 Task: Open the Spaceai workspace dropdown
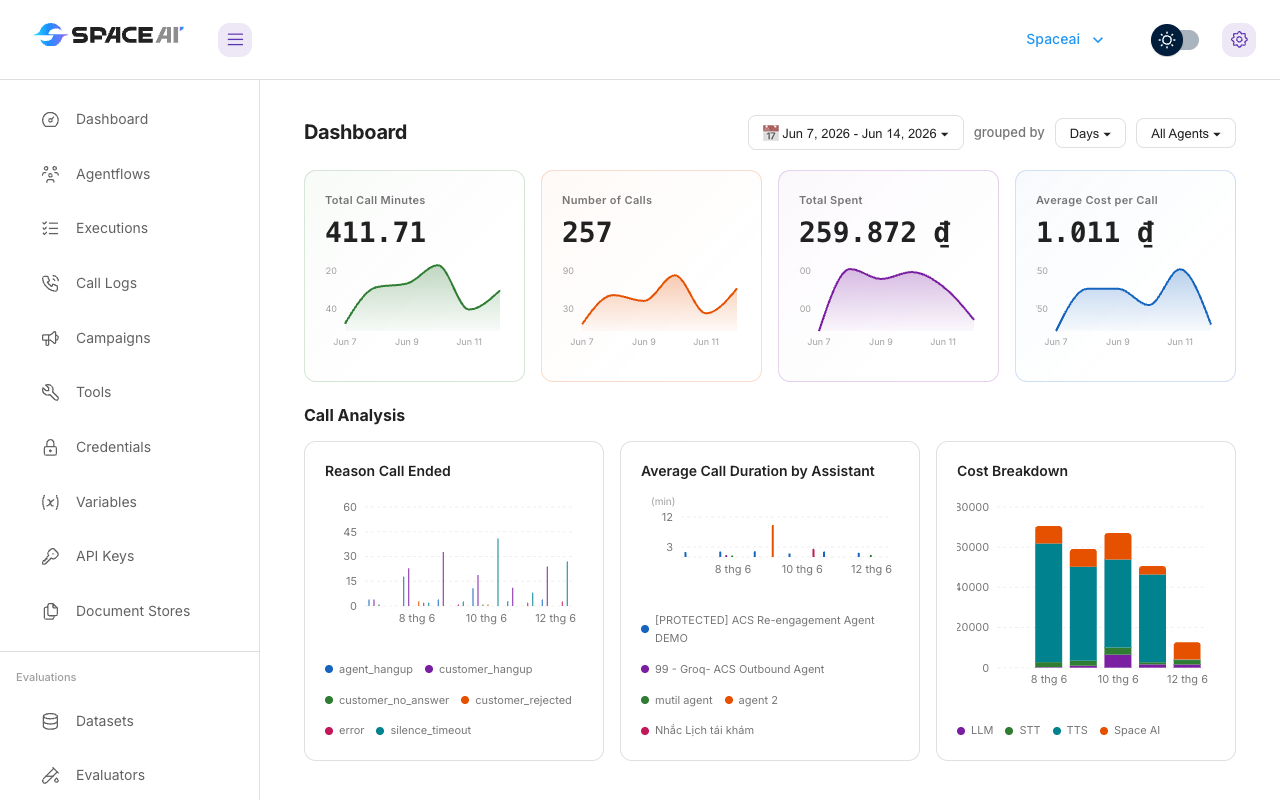1065,40
